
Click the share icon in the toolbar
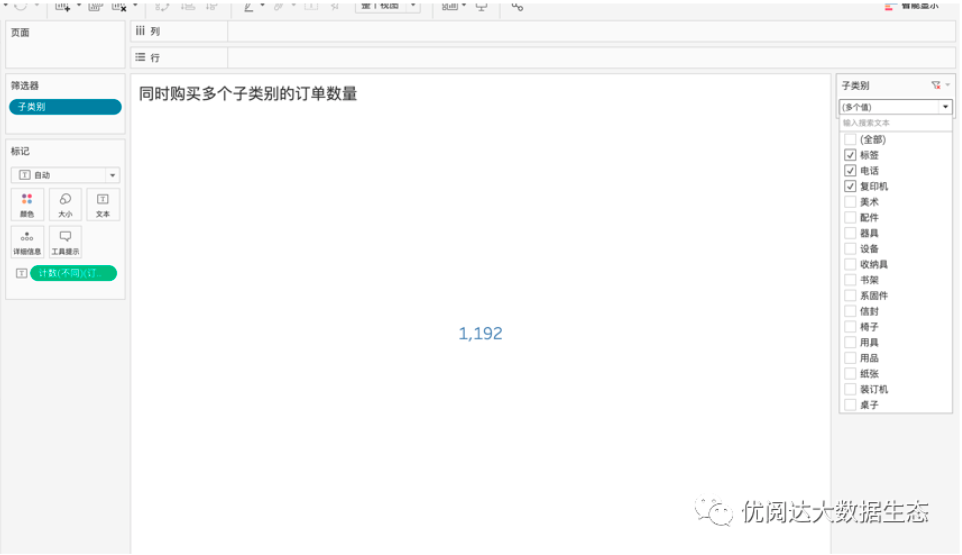click(x=517, y=6)
